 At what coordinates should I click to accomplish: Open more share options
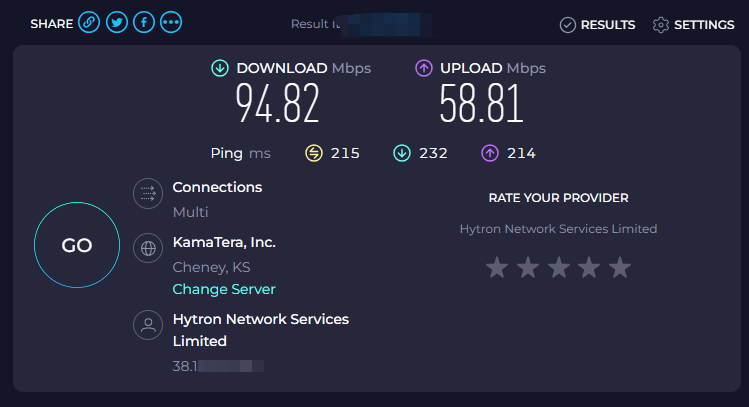(171, 23)
